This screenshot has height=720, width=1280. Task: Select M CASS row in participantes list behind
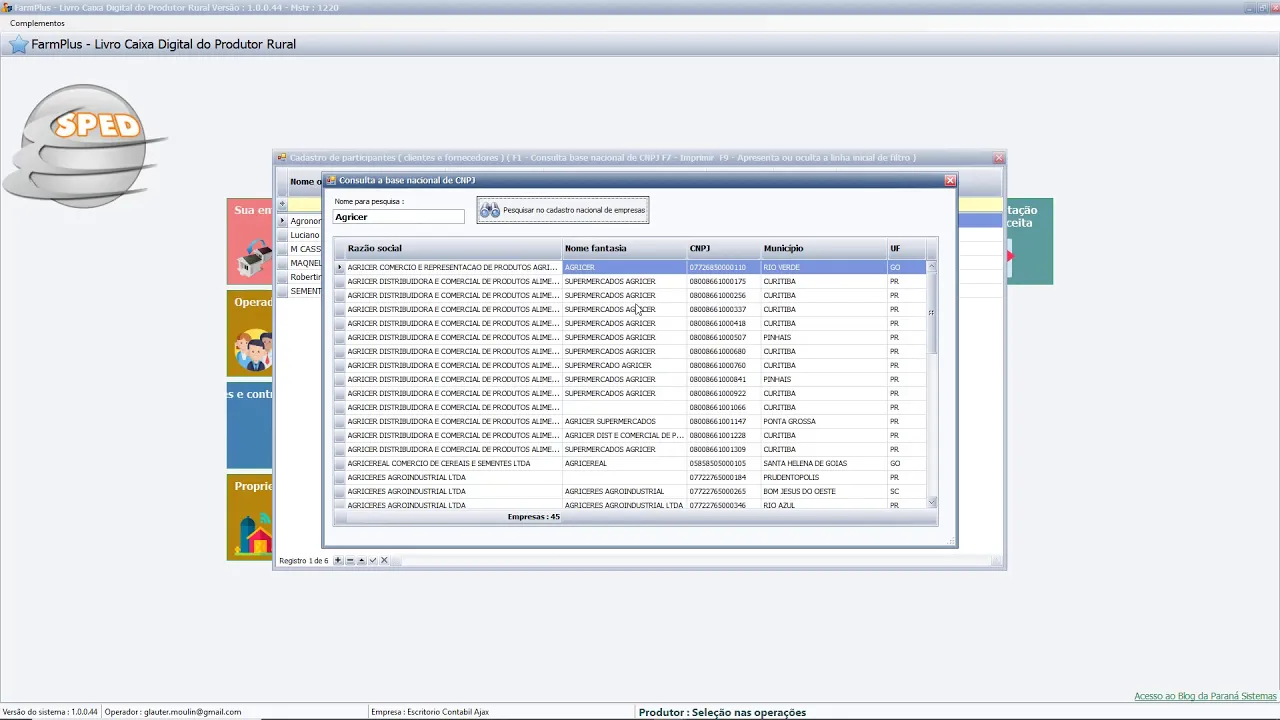(306, 249)
